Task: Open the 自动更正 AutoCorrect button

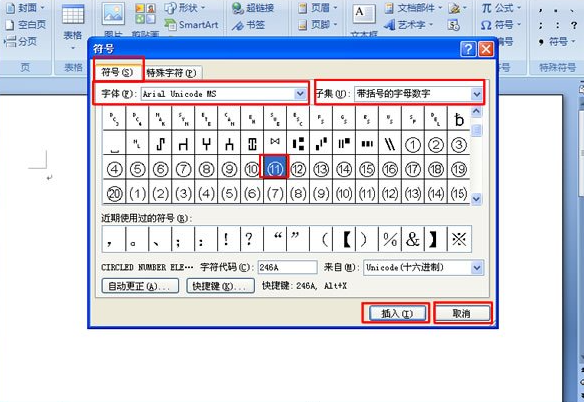Action: pos(140,286)
